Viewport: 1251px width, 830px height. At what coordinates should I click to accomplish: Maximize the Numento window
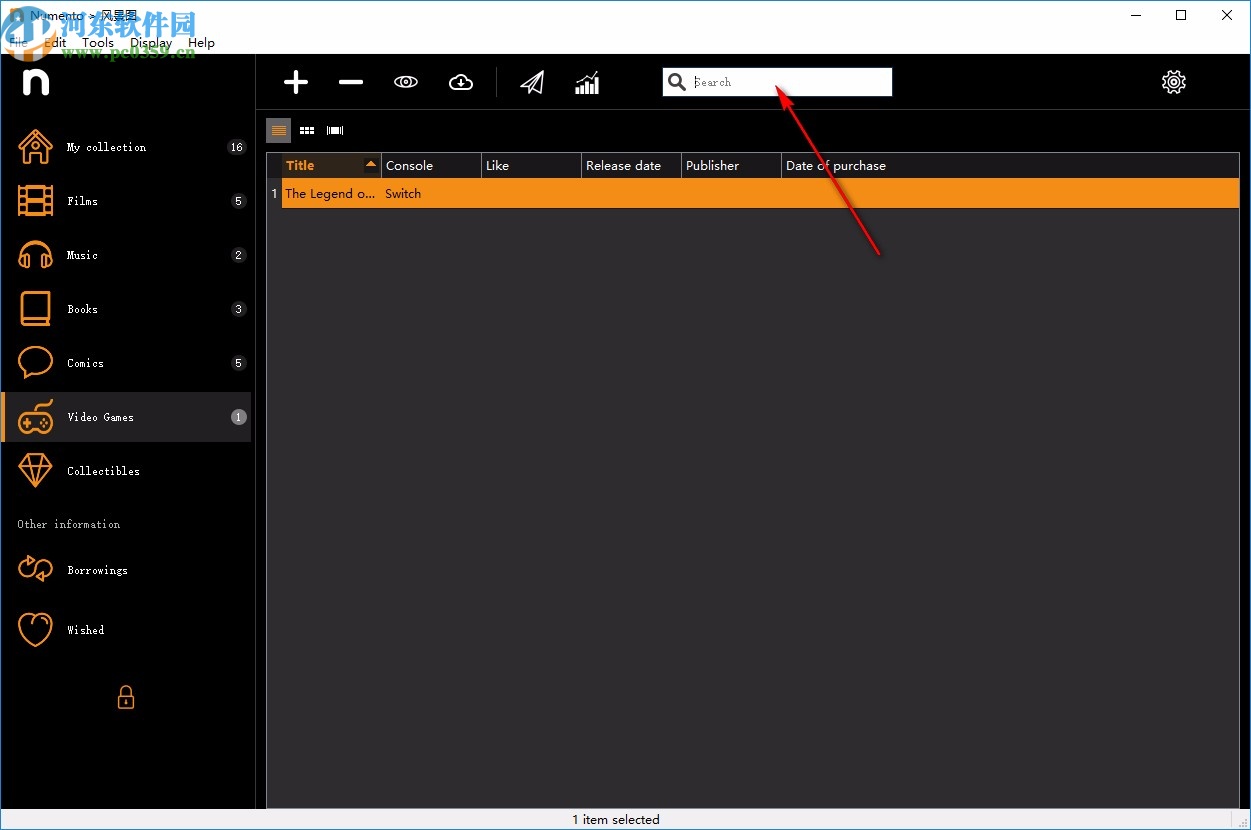[x=1181, y=15]
